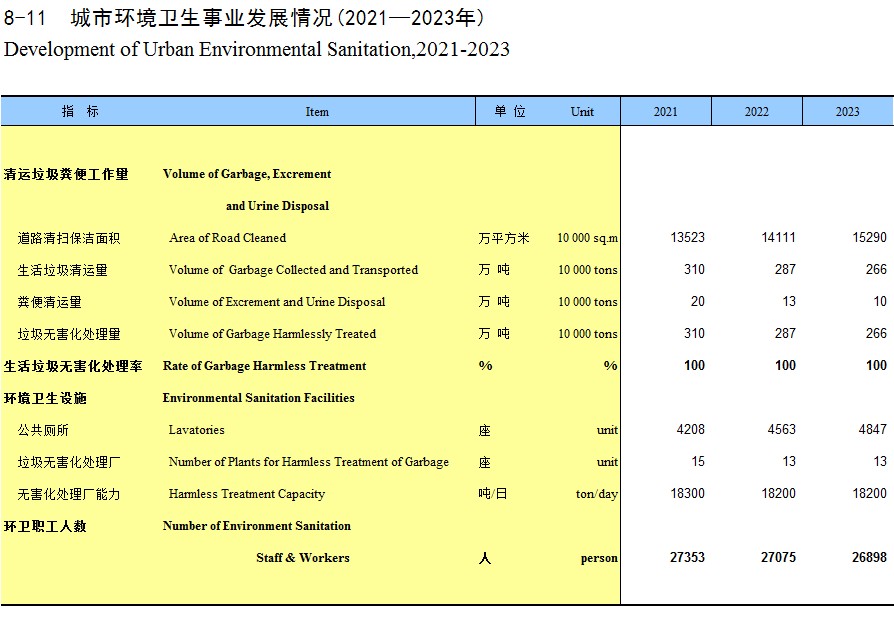Click the 2022 column header
The width and height of the screenshot is (894, 638).
point(757,111)
